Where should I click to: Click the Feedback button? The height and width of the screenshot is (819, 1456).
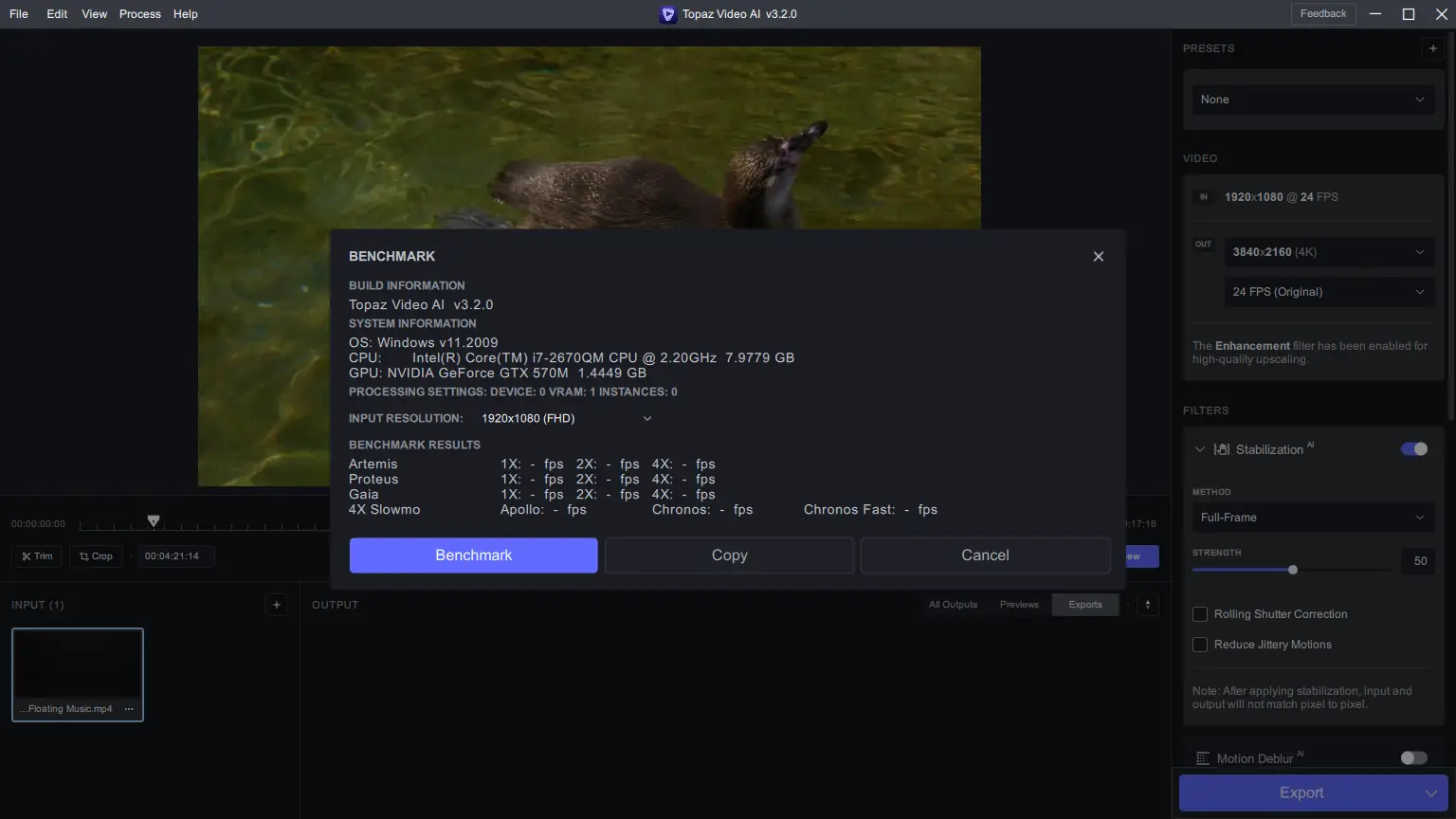[1323, 14]
